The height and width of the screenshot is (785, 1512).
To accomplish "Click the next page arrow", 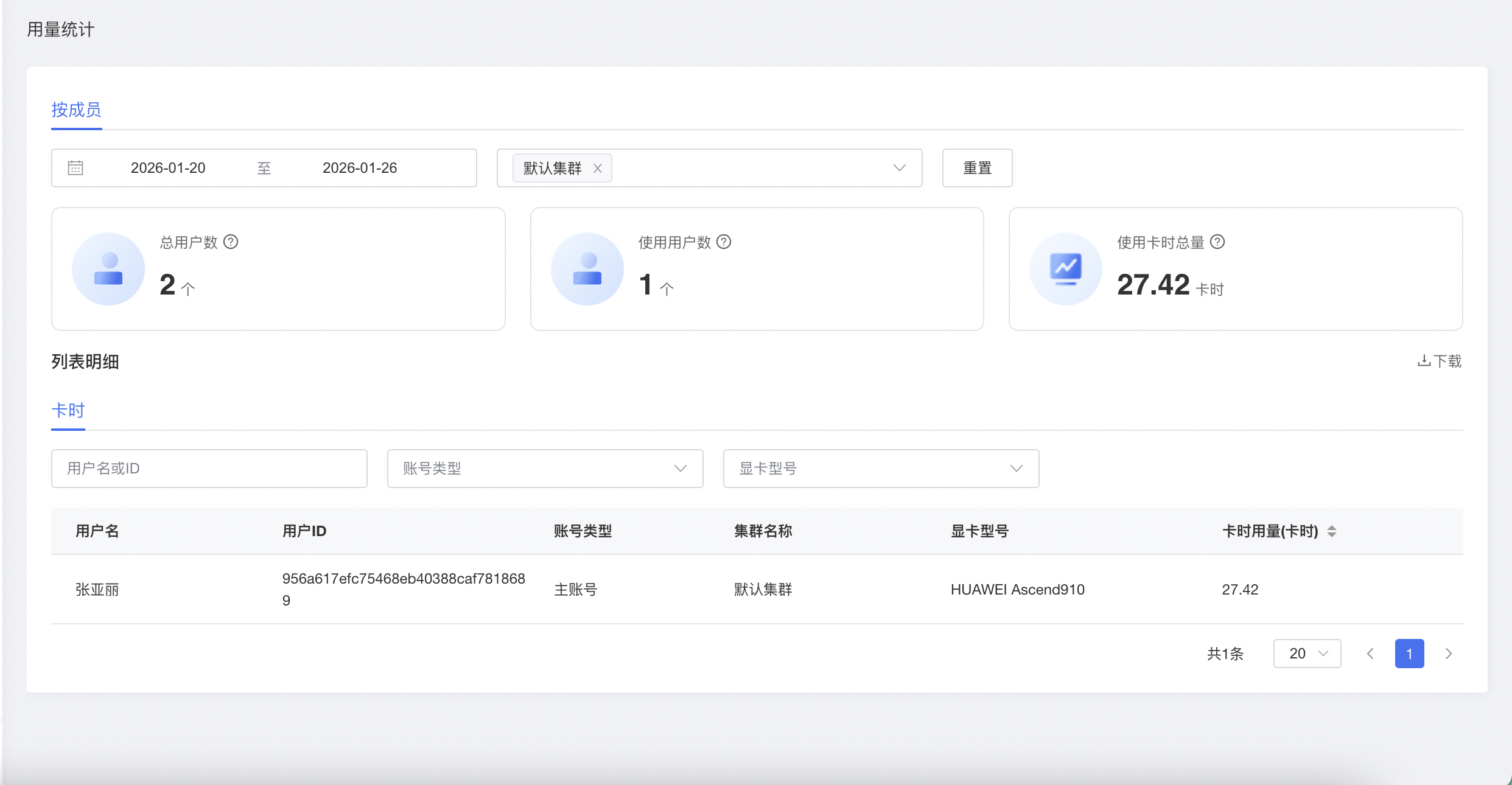I will (1449, 654).
